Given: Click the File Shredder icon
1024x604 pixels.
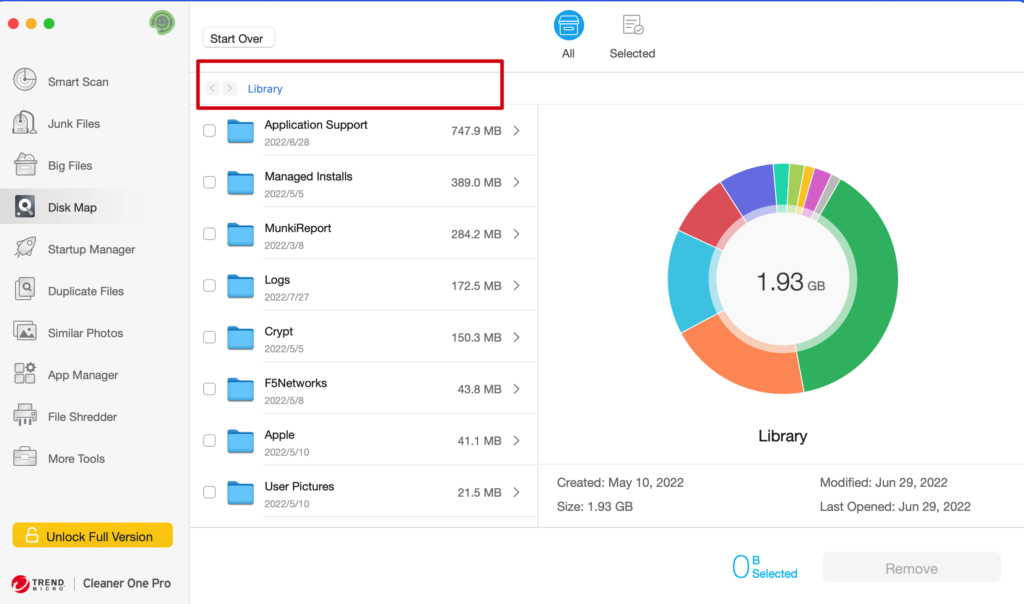Looking at the screenshot, I should pos(25,416).
